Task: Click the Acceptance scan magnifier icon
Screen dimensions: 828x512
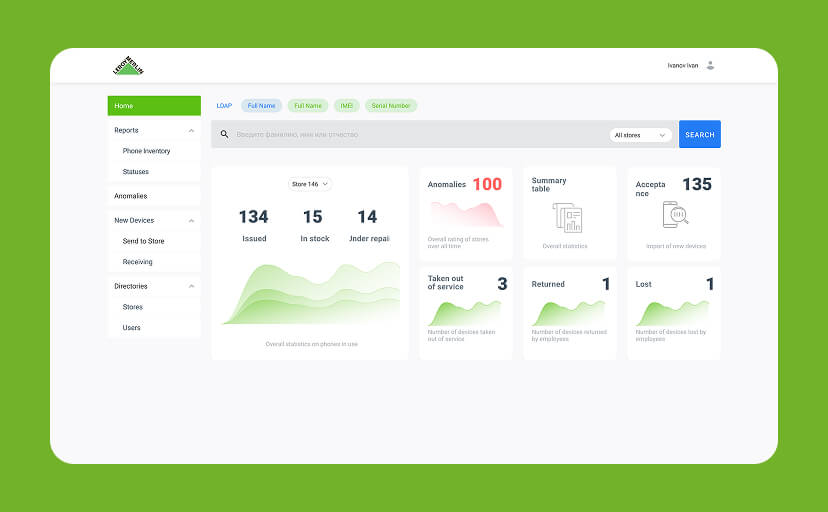Action: click(x=676, y=213)
